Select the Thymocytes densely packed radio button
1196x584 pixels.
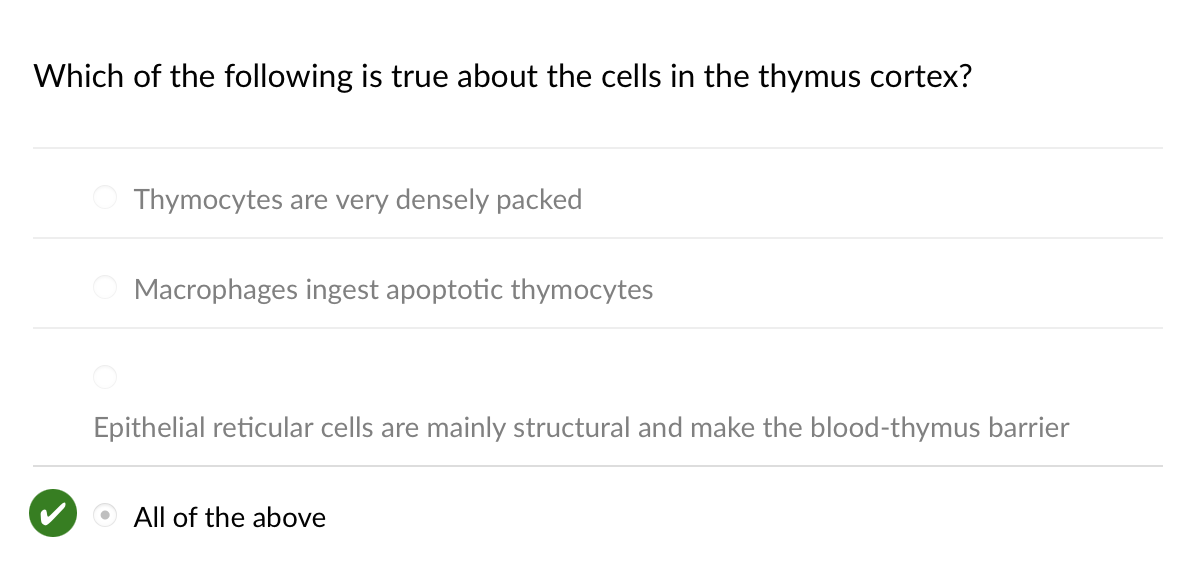coord(105,198)
